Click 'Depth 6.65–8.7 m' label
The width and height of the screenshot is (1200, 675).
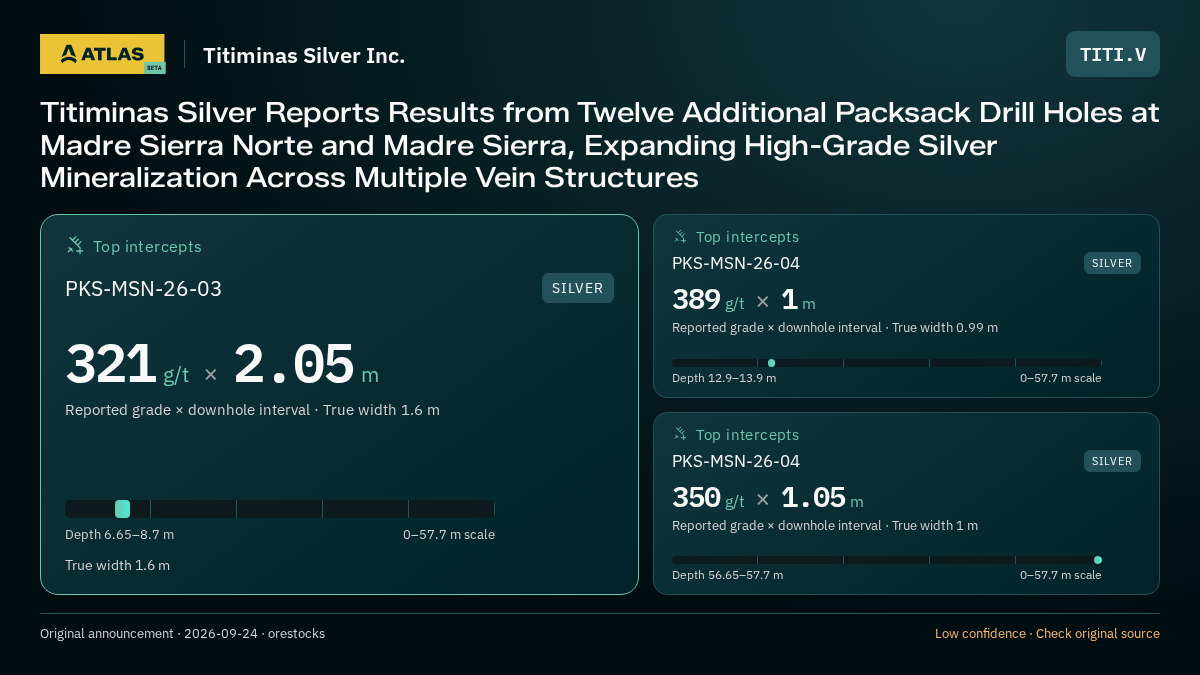(x=119, y=535)
